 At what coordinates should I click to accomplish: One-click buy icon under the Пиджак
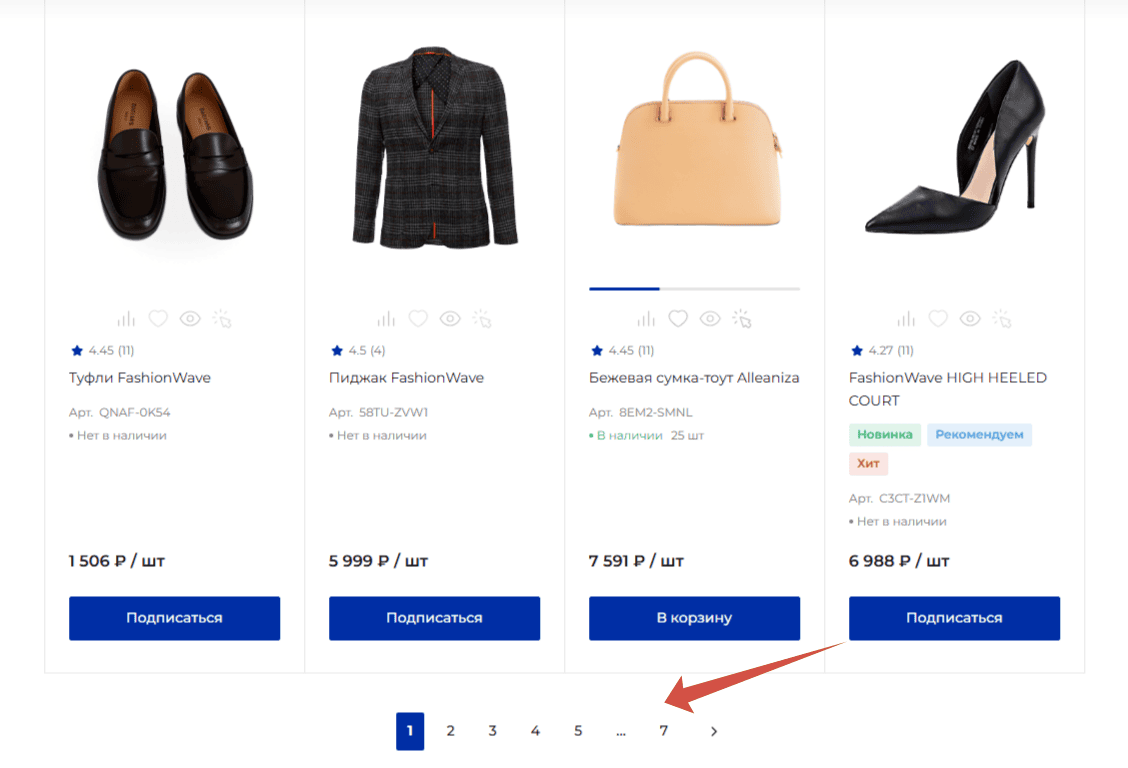tap(482, 318)
